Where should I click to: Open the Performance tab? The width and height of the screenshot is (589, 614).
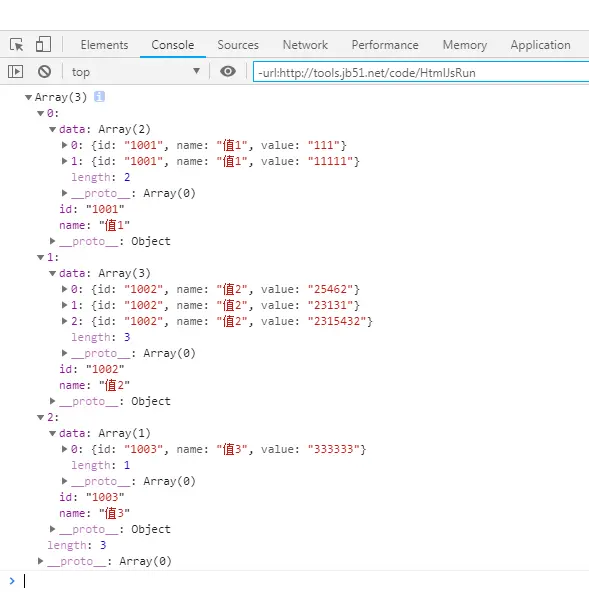(x=385, y=45)
